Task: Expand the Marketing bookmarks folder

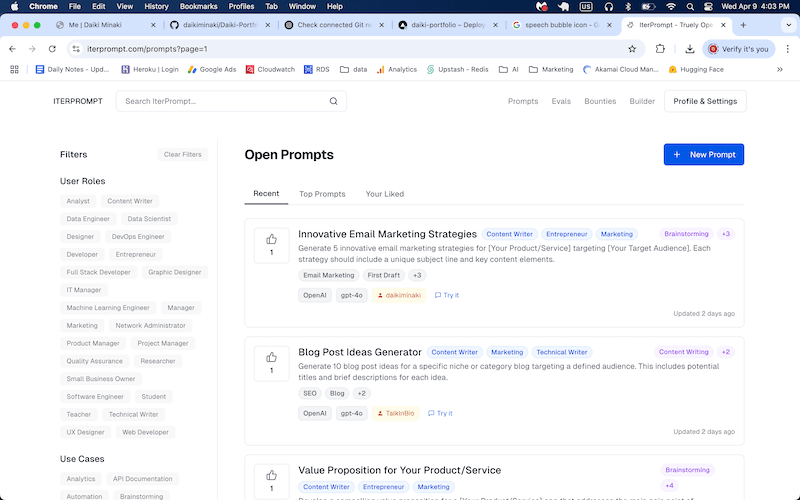Action: (551, 69)
